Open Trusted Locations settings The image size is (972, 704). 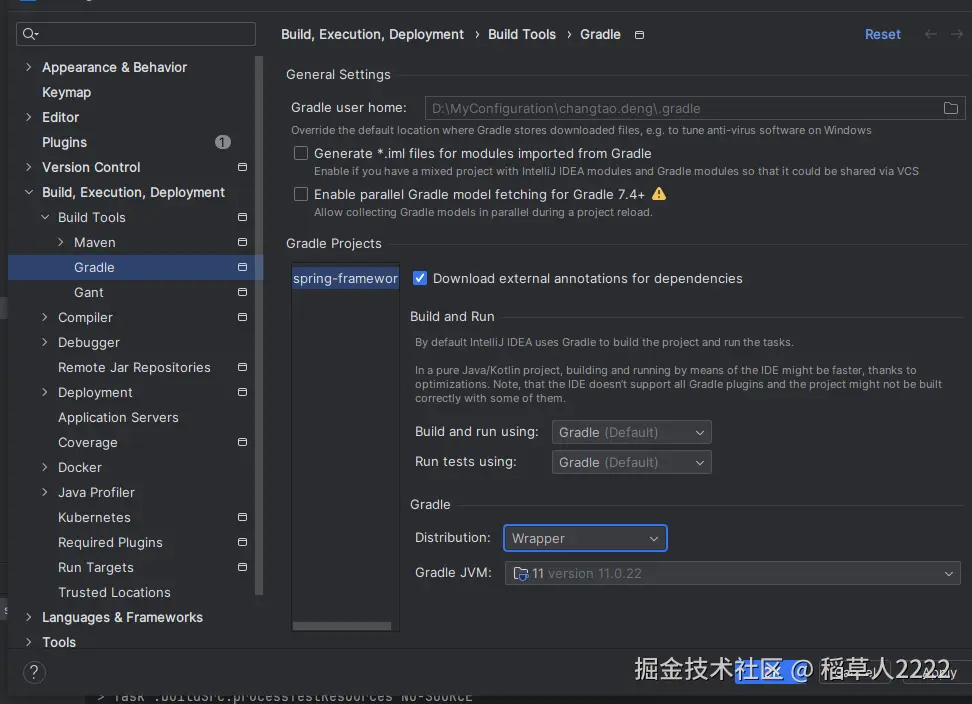point(114,592)
